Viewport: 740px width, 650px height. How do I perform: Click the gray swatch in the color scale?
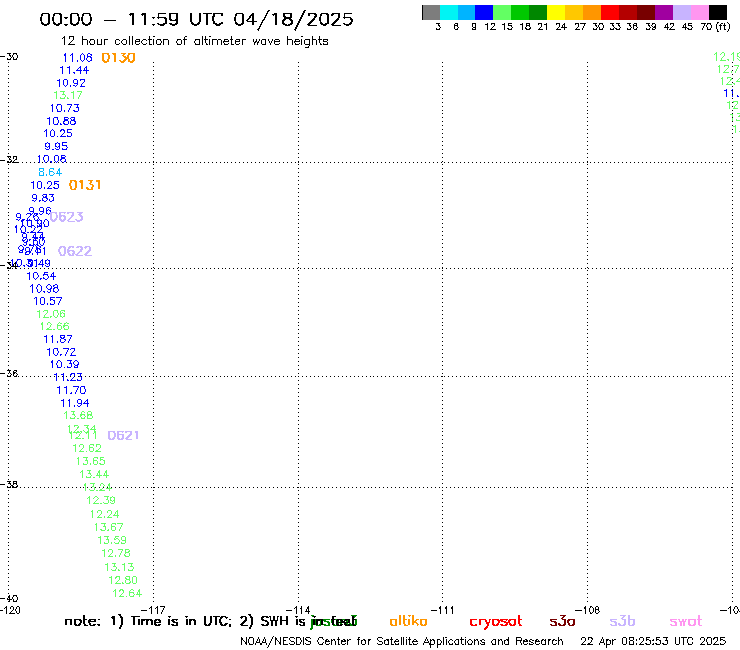pos(431,12)
